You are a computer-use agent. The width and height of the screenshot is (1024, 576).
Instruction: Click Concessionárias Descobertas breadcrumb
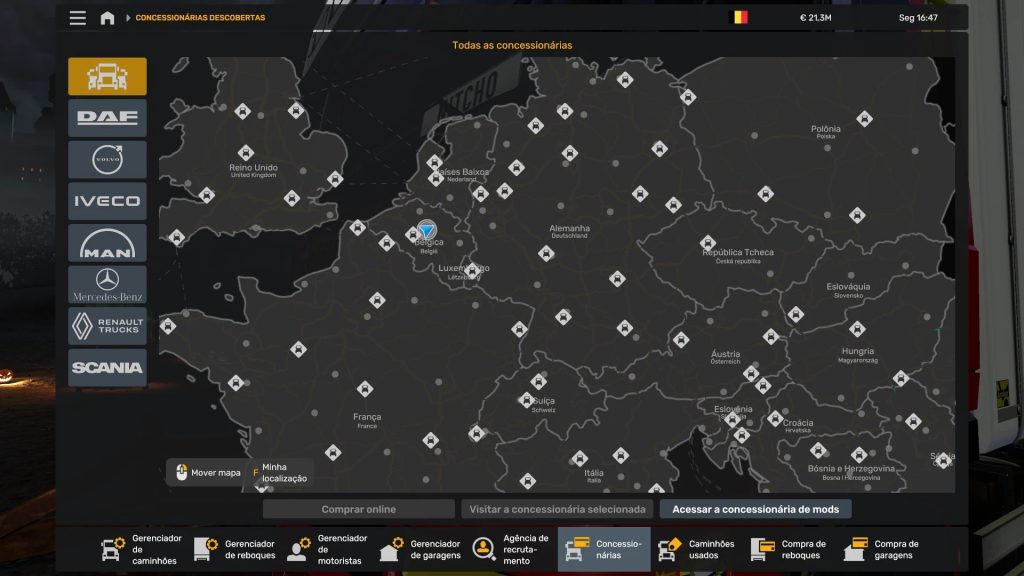coord(200,18)
